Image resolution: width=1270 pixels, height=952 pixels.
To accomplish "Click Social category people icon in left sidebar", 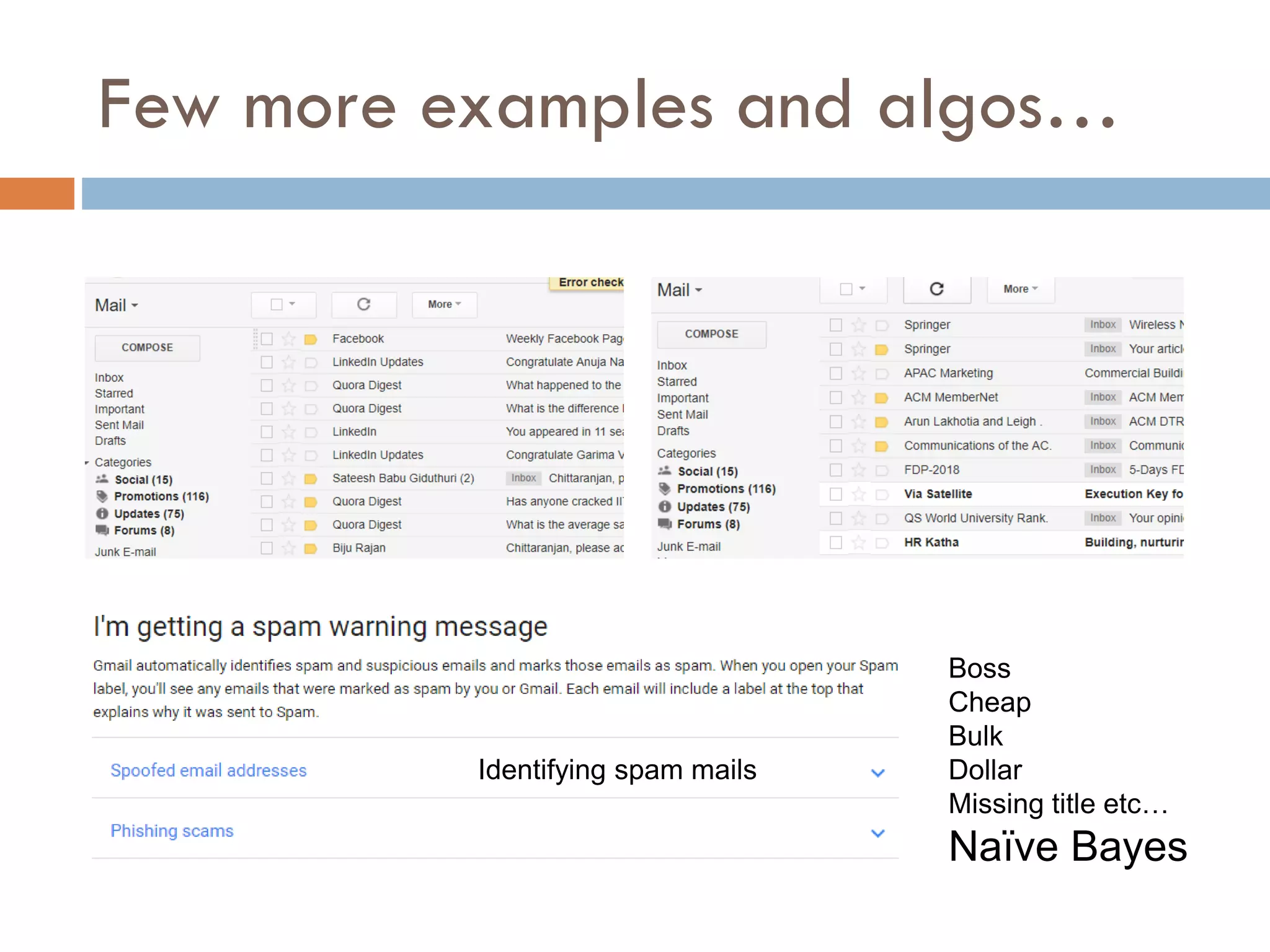I will pos(102,479).
